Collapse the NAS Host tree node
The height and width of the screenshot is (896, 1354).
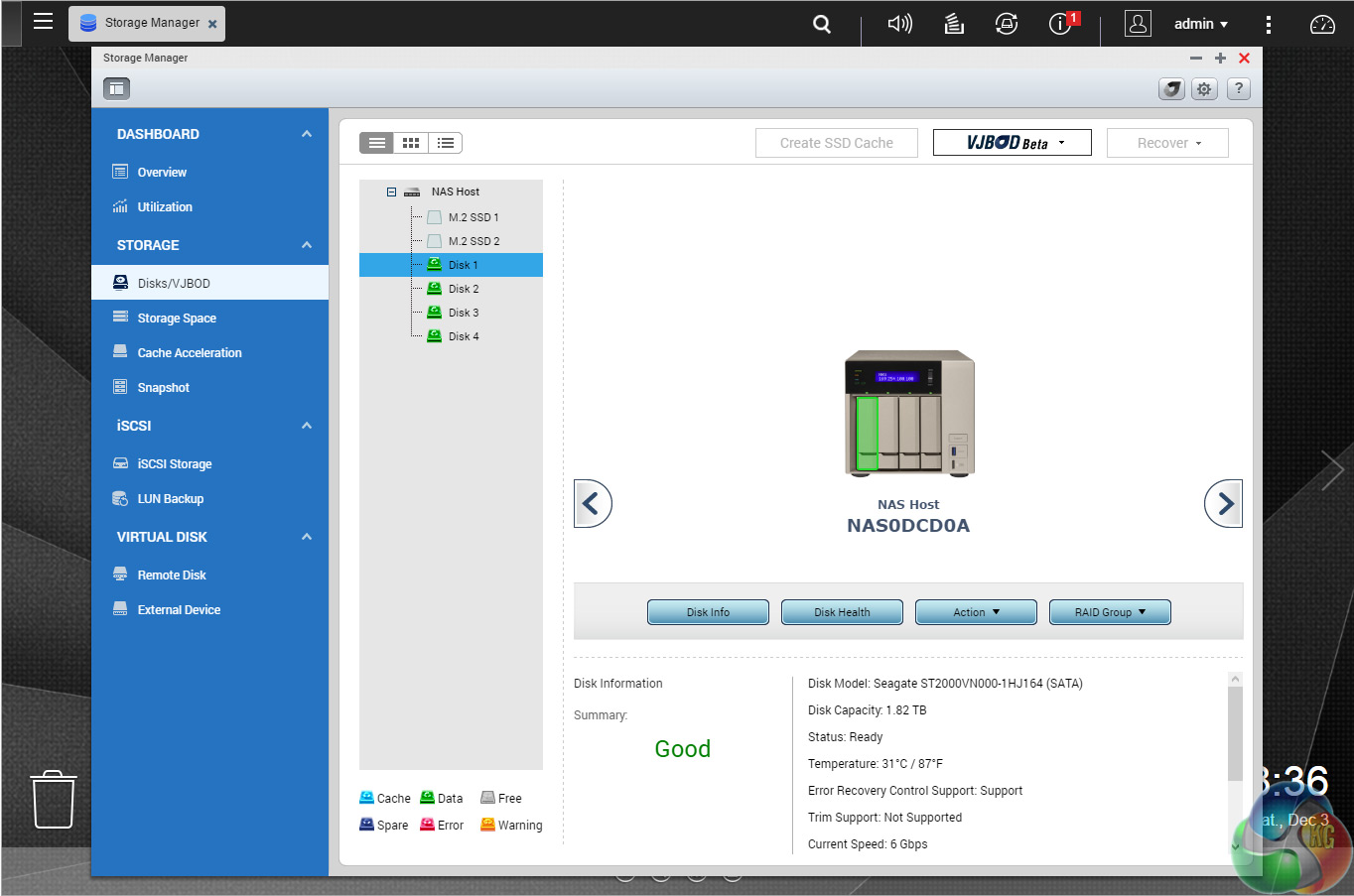coord(391,192)
